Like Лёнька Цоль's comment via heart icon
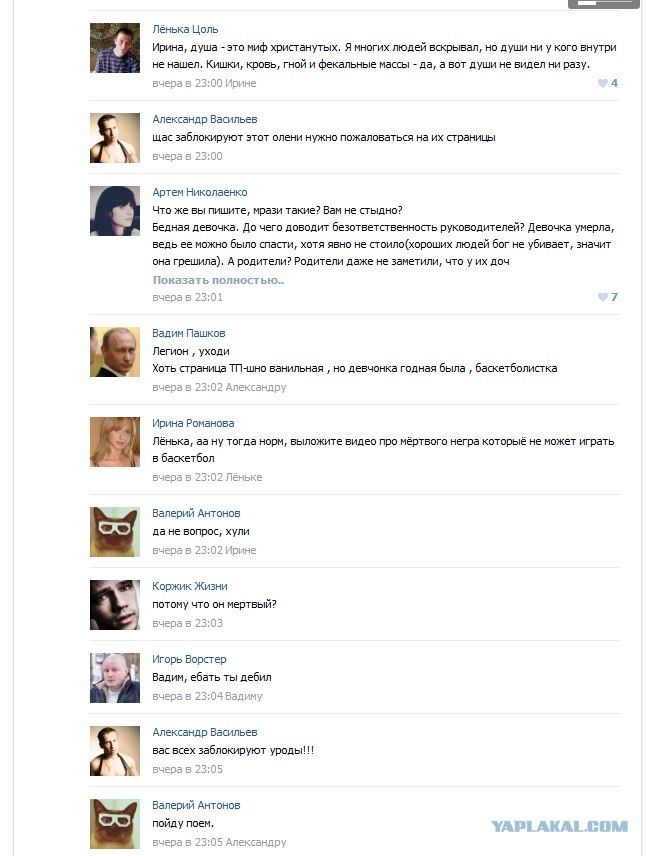The height and width of the screenshot is (856, 654). click(603, 83)
